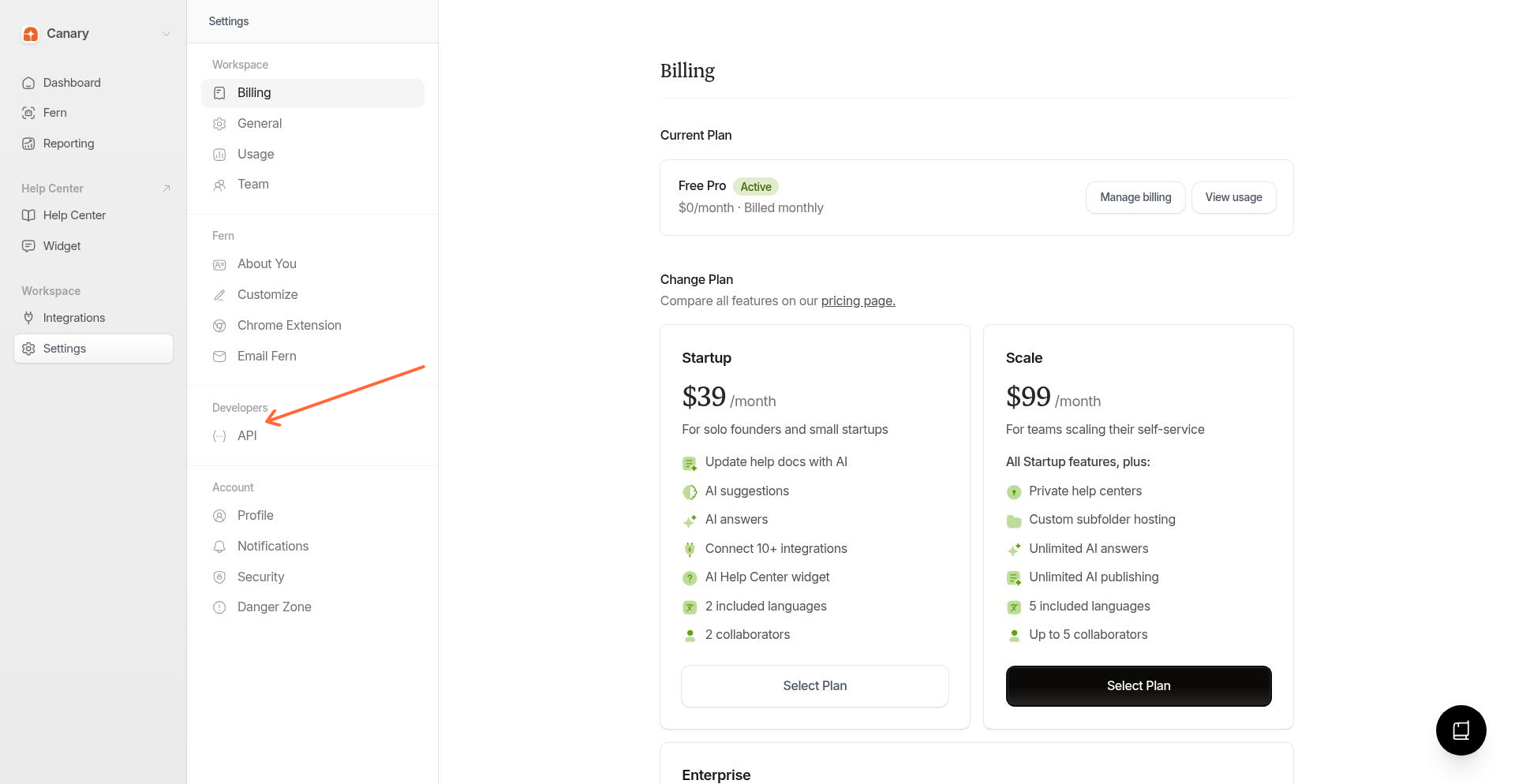Image resolution: width=1515 pixels, height=784 pixels.
Task: Select the Billing document icon in Workspace settings
Action: click(219, 92)
